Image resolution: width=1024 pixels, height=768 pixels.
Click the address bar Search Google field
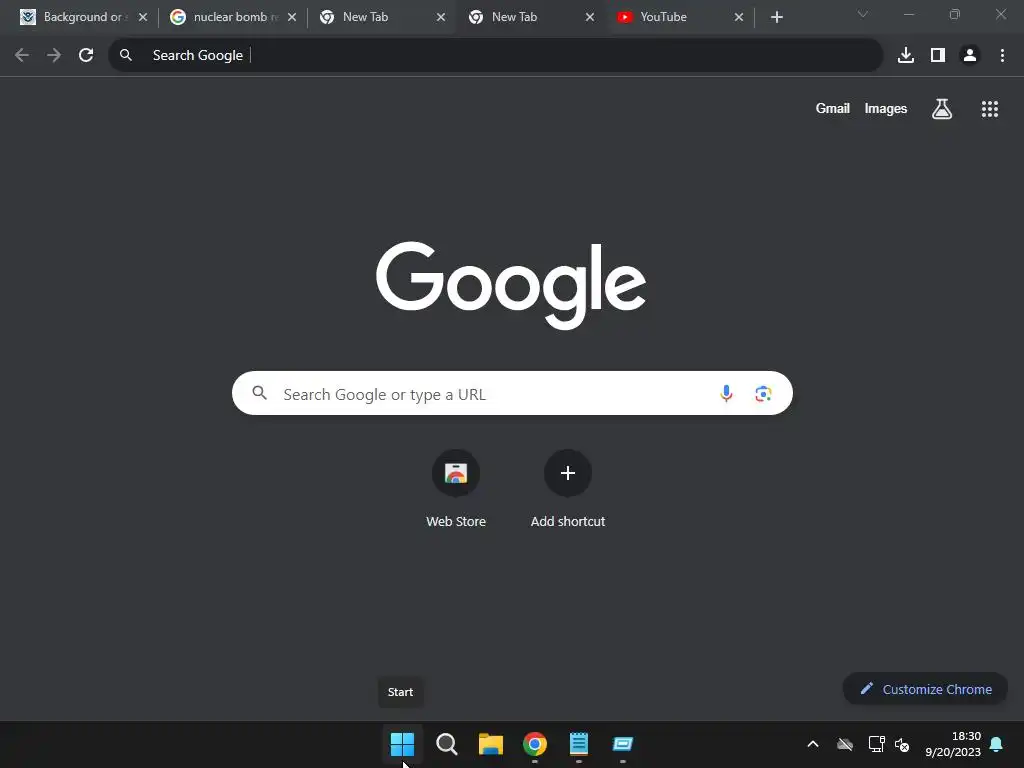[495, 56]
